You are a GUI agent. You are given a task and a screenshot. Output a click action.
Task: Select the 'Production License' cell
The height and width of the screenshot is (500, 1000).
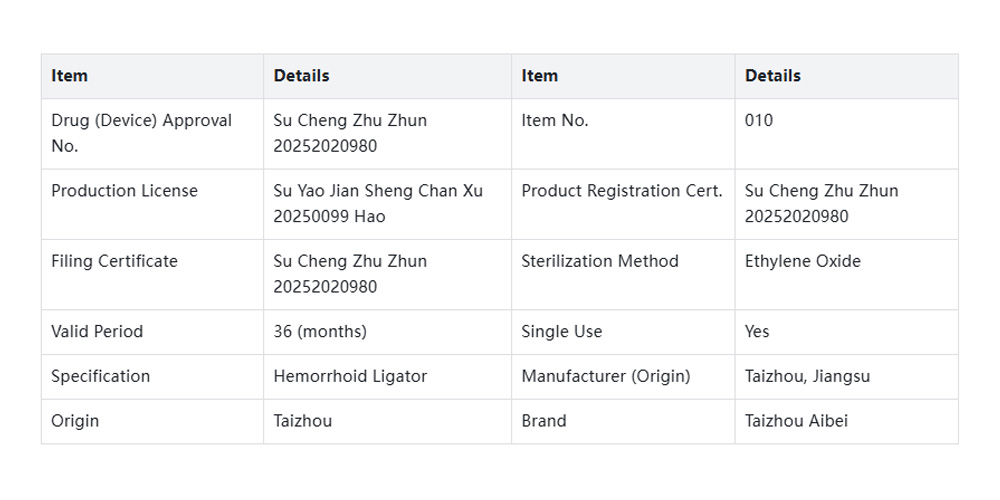[124, 191]
